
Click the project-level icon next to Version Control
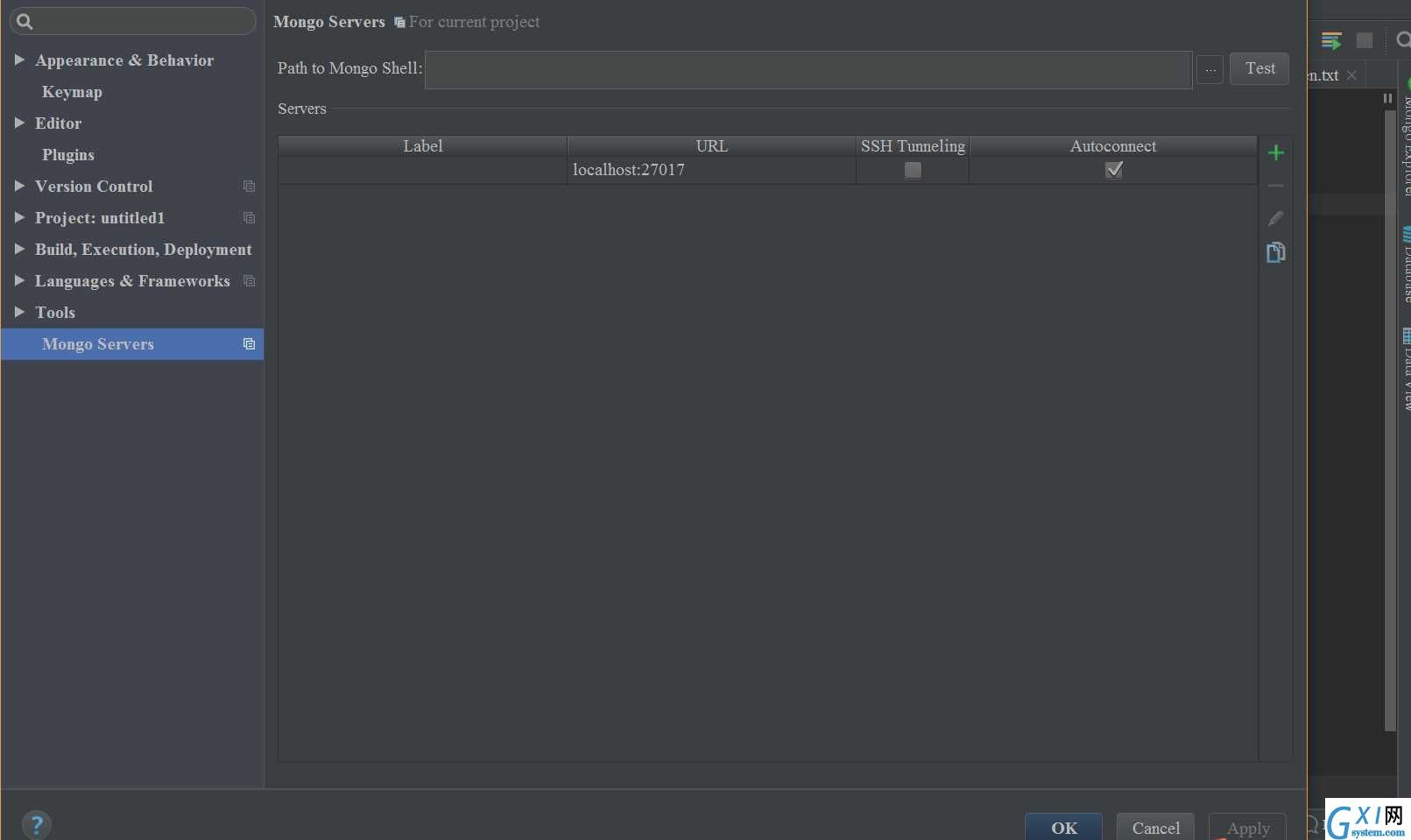click(x=249, y=187)
